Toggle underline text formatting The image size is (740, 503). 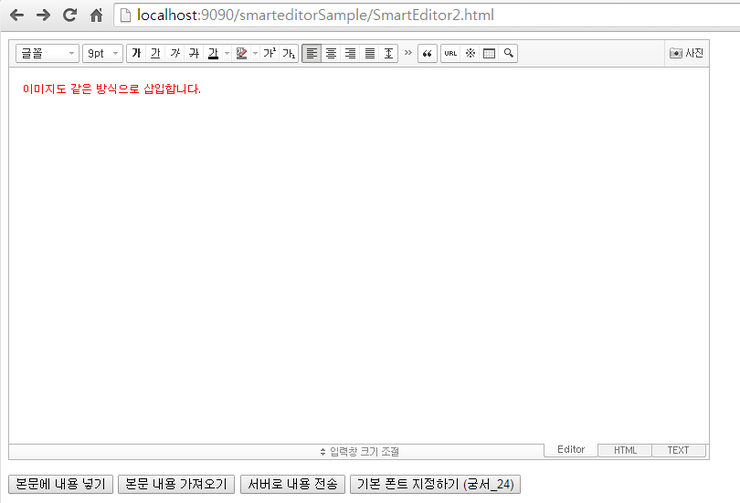[155, 53]
